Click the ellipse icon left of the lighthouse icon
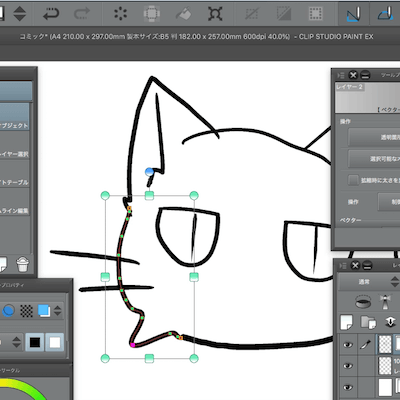This screenshot has width=400, height=400. tap(364, 301)
